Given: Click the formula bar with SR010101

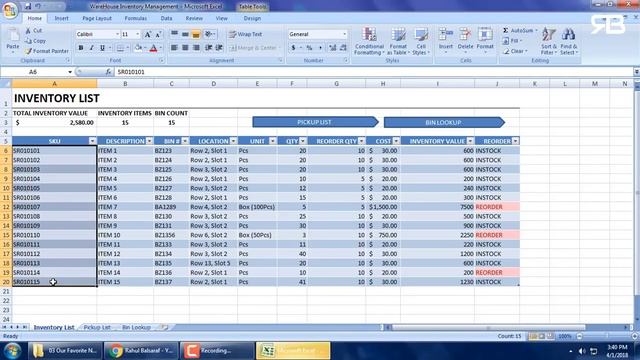Looking at the screenshot, I should coord(373,72).
